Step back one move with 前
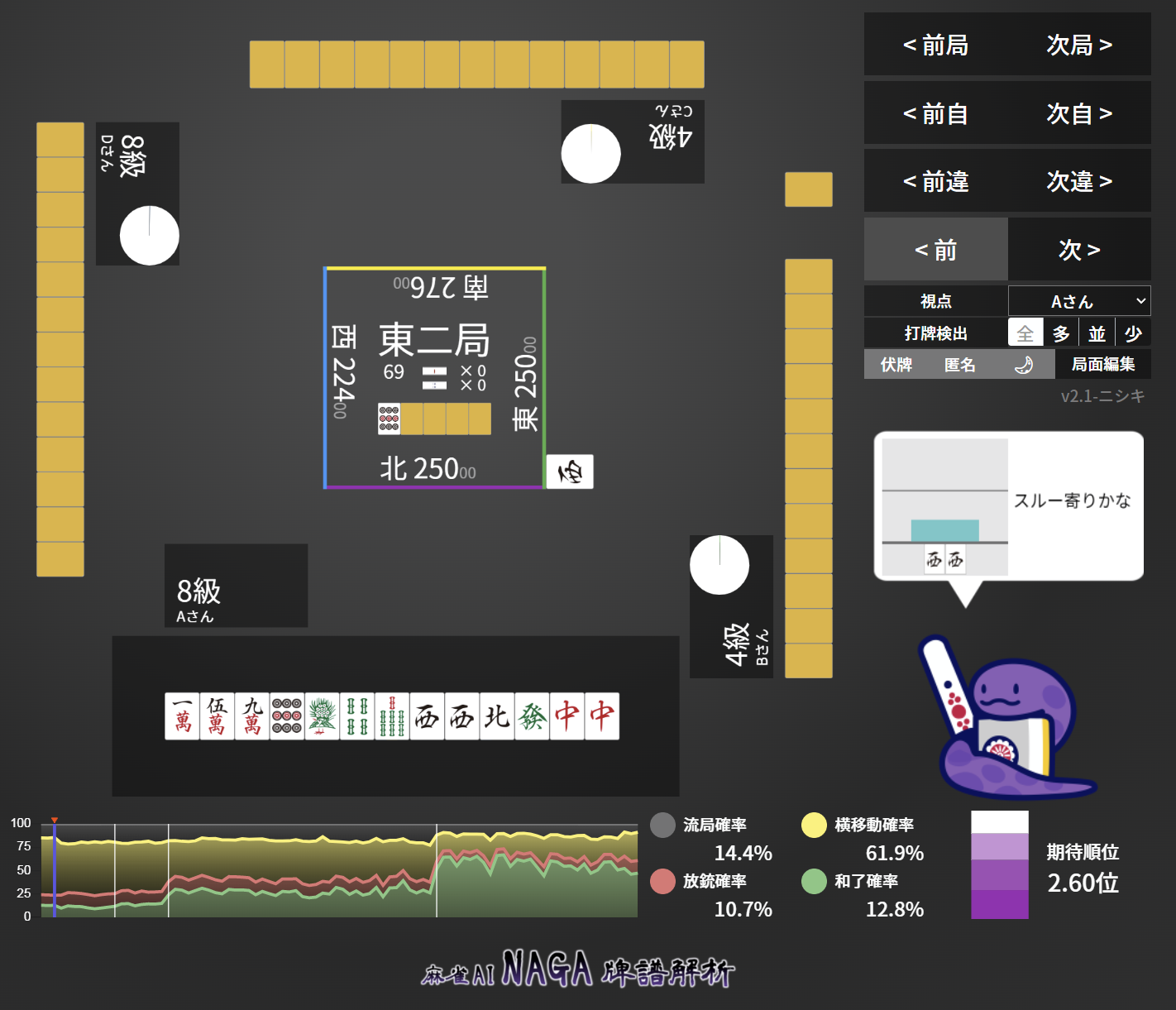The height and width of the screenshot is (1010, 1176). [x=935, y=250]
